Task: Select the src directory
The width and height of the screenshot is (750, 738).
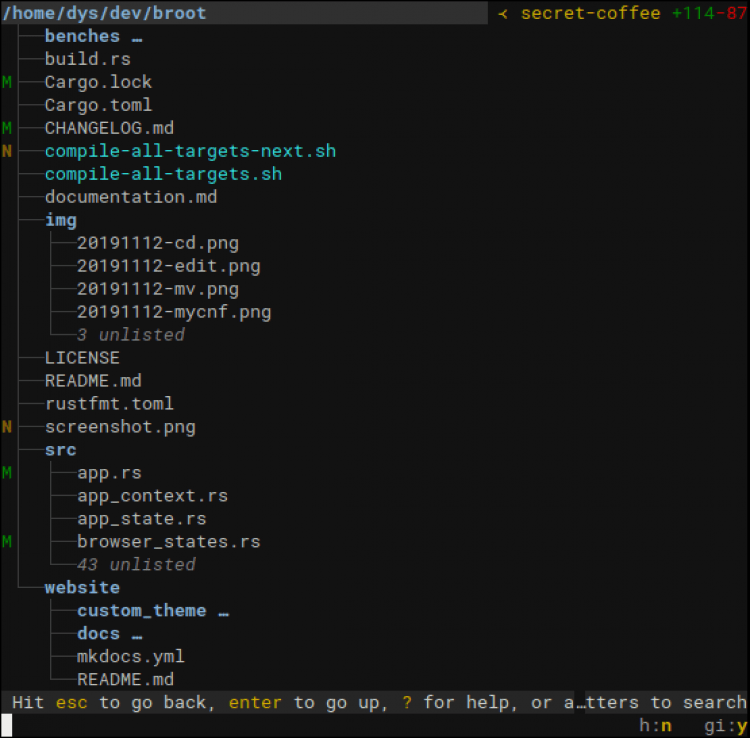Action: click(x=61, y=450)
